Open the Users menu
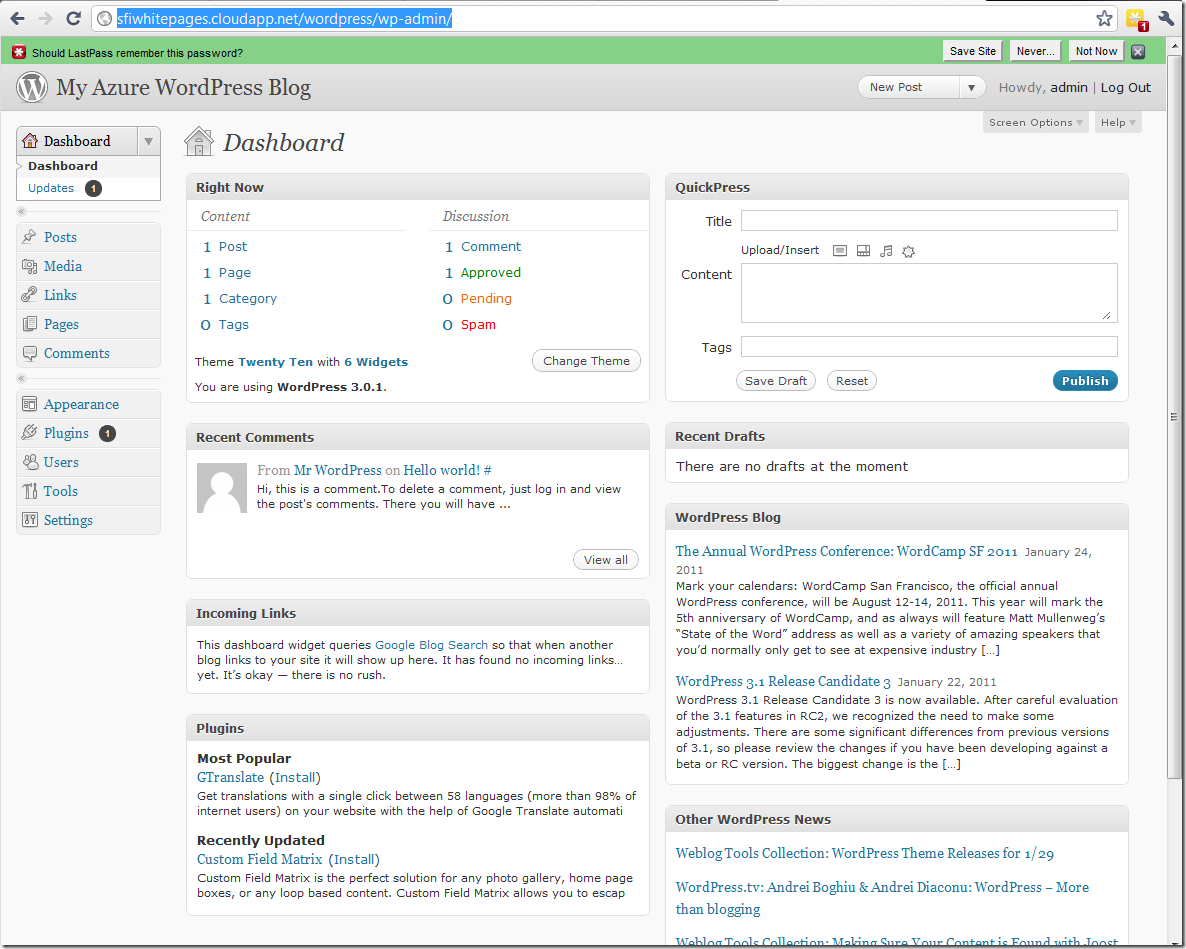The height and width of the screenshot is (949, 1186). (x=61, y=462)
